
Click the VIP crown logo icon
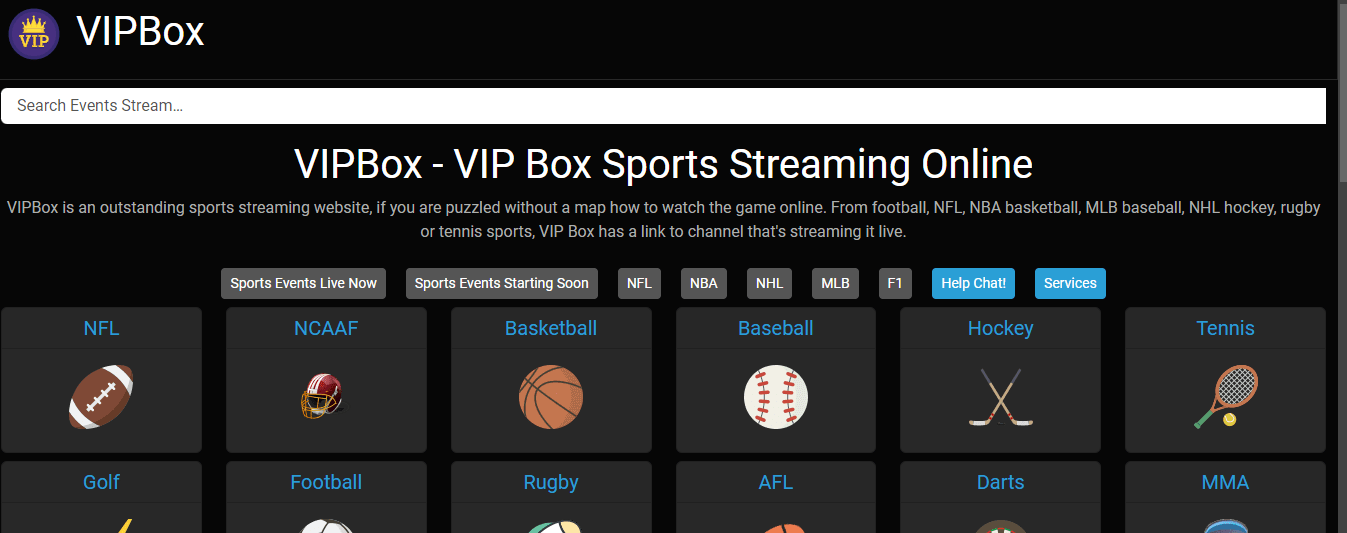(x=34, y=34)
